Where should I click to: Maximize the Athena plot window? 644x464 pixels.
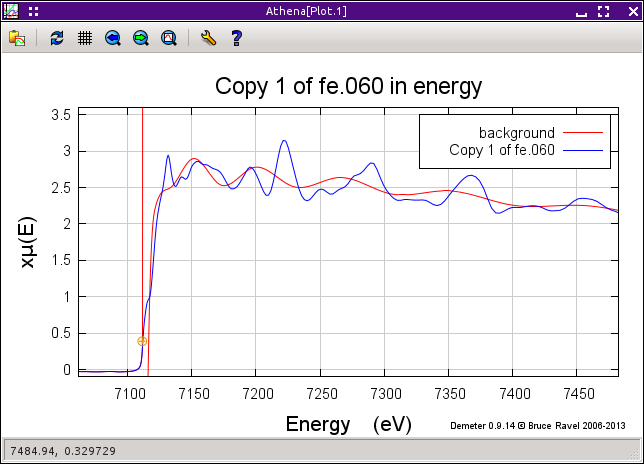tap(603, 11)
